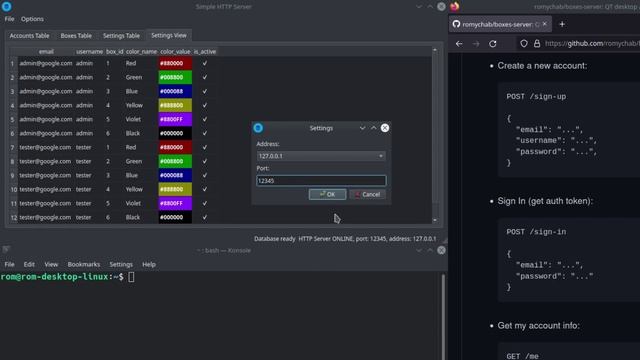Viewport: 640px width, 360px height.
Task: Click the color_name column header
Action: (141, 51)
